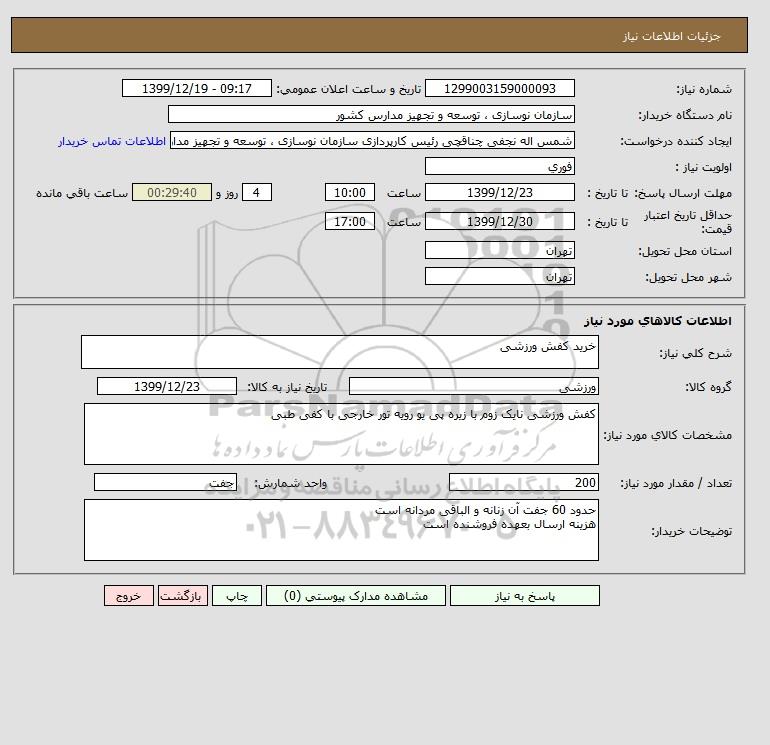Open 'اطلاعات تماس خریدار' contact link

pyautogui.click(x=112, y=141)
